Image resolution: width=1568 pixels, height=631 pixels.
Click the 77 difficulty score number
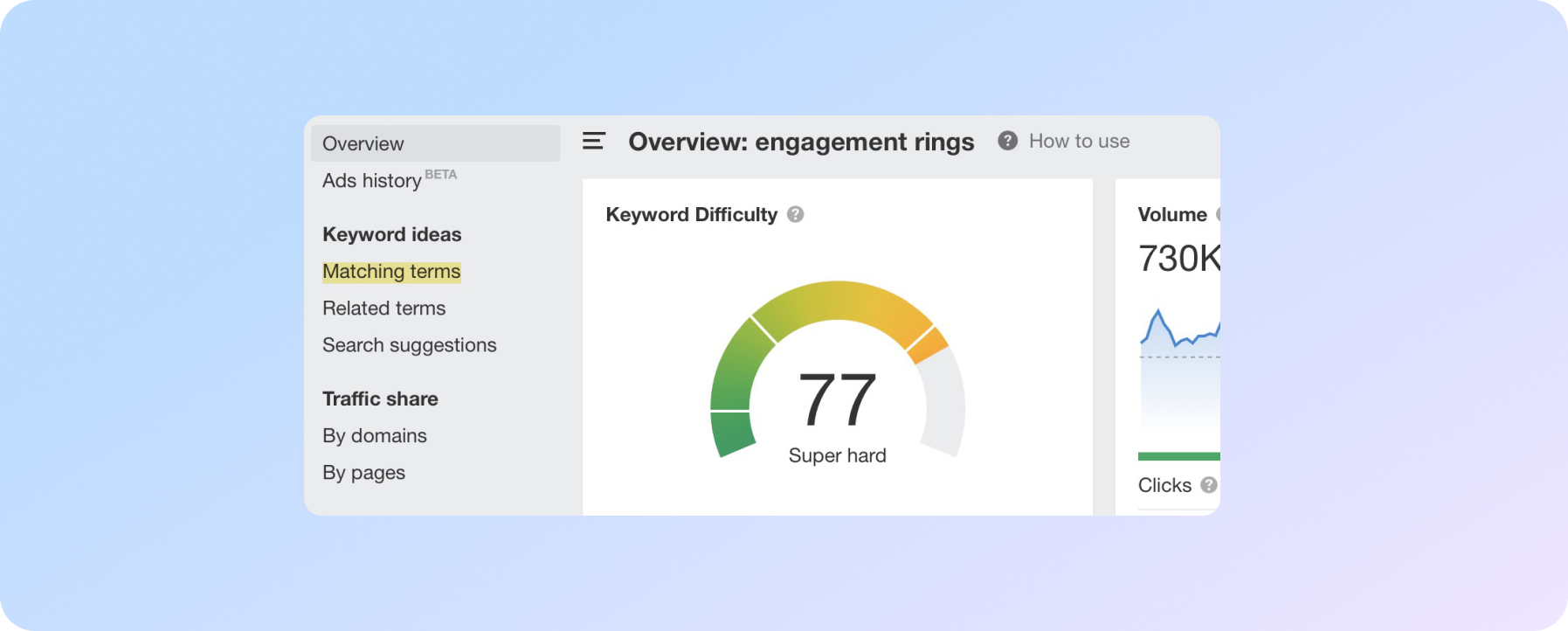coord(837,399)
